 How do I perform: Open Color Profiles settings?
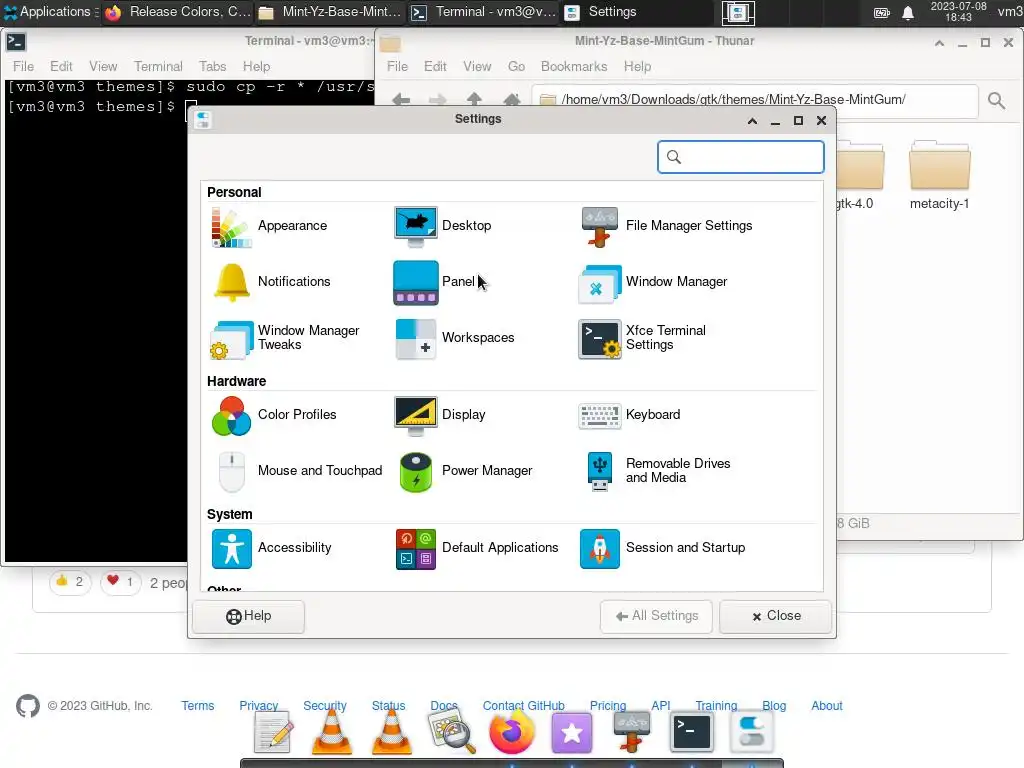click(x=274, y=415)
